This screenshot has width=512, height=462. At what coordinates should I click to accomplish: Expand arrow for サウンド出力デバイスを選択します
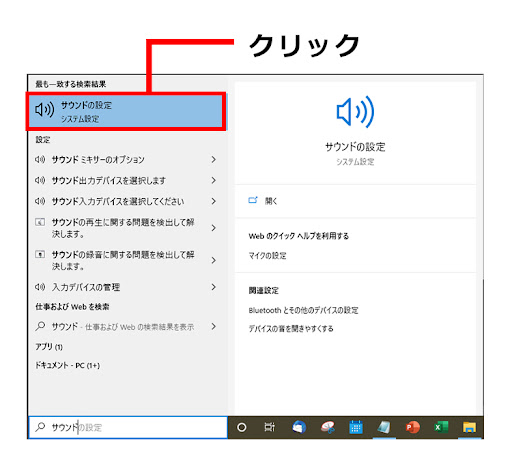(214, 180)
